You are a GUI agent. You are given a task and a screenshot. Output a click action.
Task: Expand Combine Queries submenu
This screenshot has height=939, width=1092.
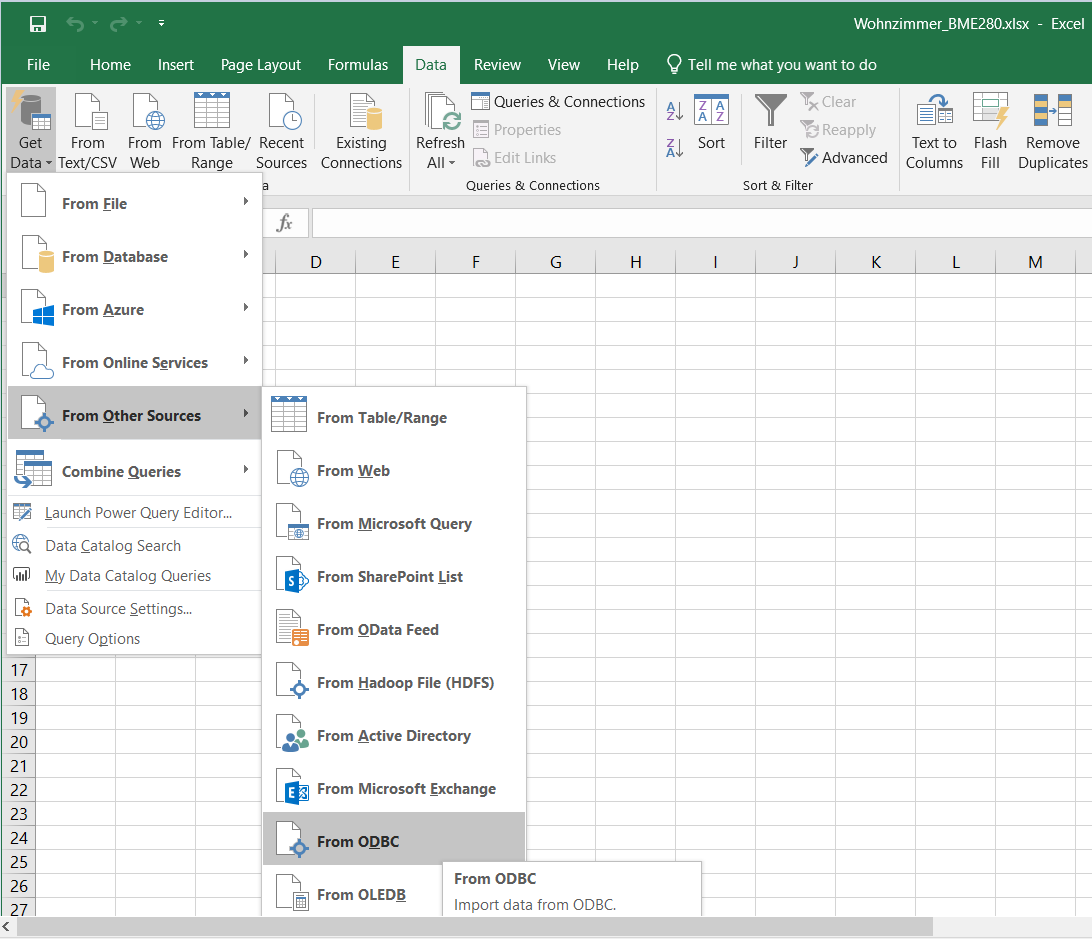[134, 471]
